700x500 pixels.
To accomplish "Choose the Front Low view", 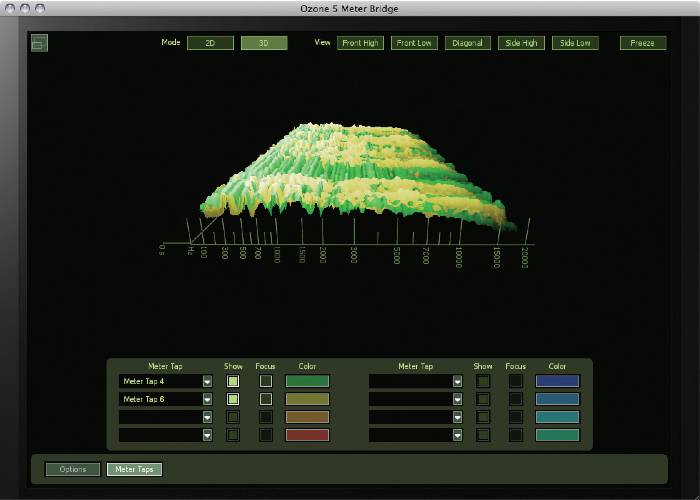I will [415, 43].
